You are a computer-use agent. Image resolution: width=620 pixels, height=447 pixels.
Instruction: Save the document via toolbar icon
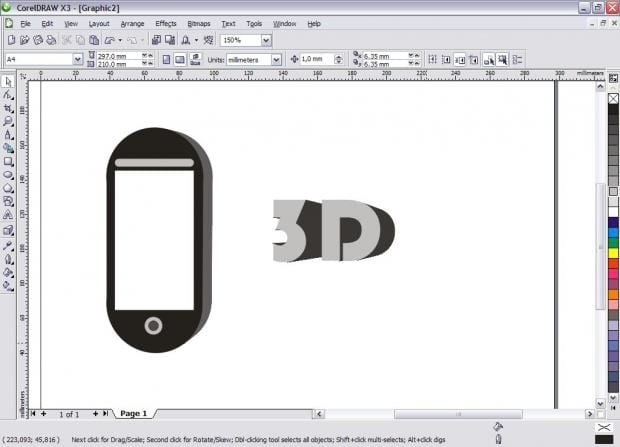coord(38,40)
